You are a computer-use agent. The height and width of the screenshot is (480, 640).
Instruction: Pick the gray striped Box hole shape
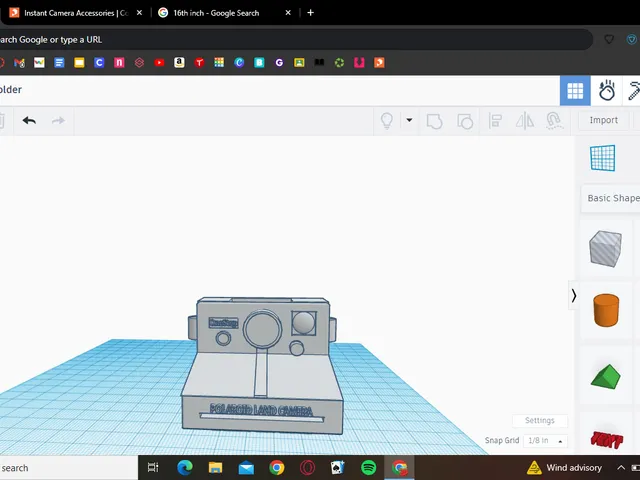coord(605,249)
